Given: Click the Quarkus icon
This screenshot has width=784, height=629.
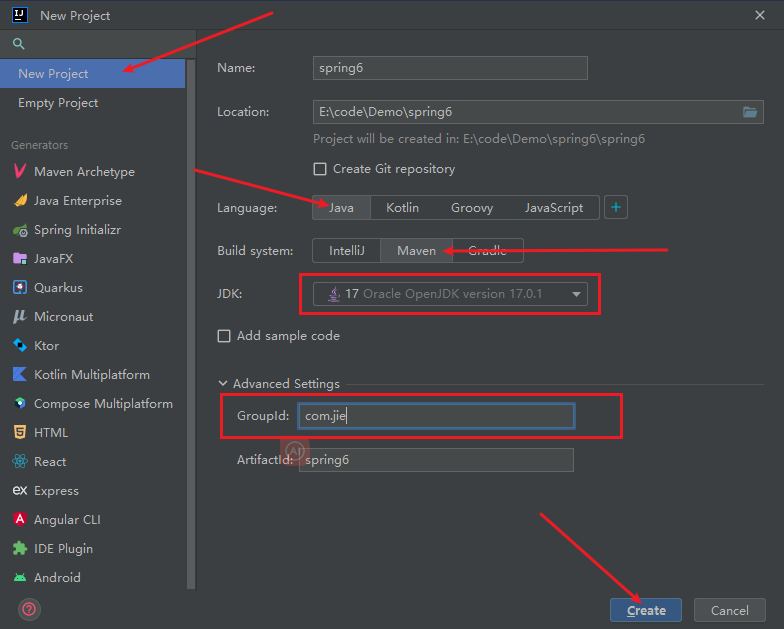Looking at the screenshot, I should pos(20,288).
